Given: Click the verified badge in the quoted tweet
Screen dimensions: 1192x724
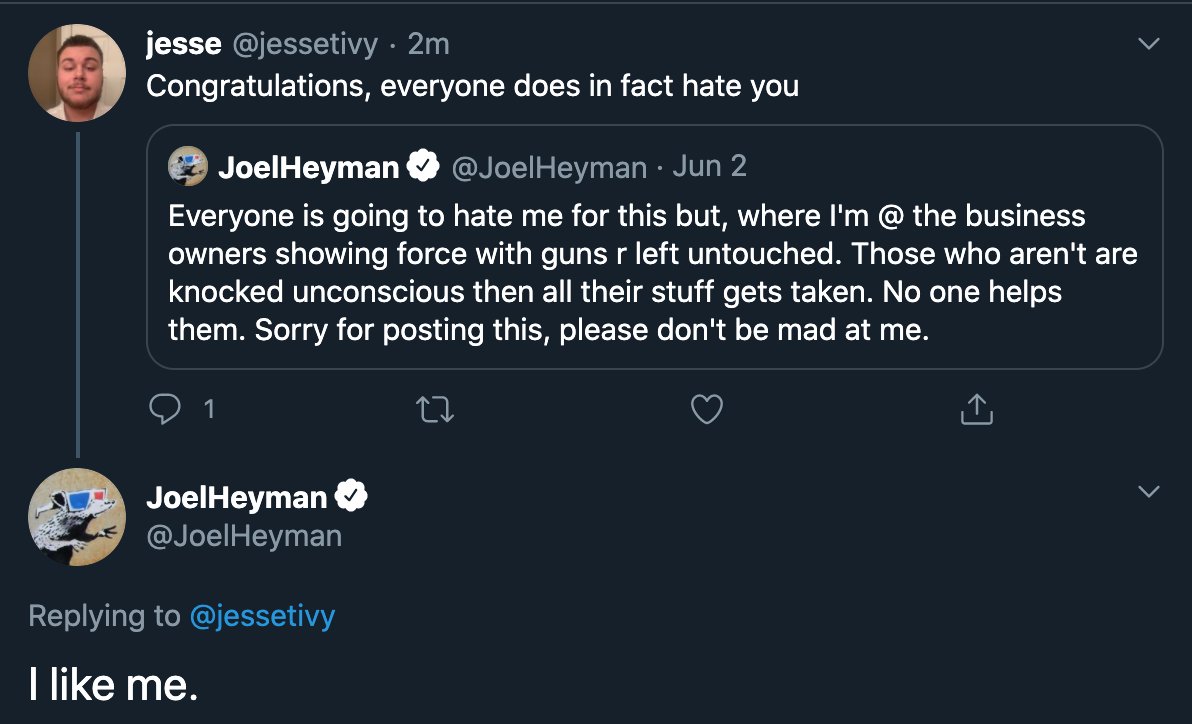Looking at the screenshot, I should click(424, 167).
